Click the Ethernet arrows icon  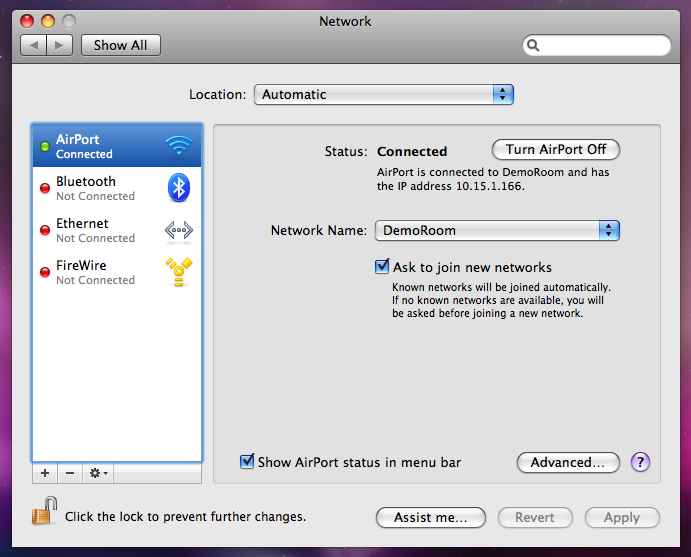click(178, 230)
